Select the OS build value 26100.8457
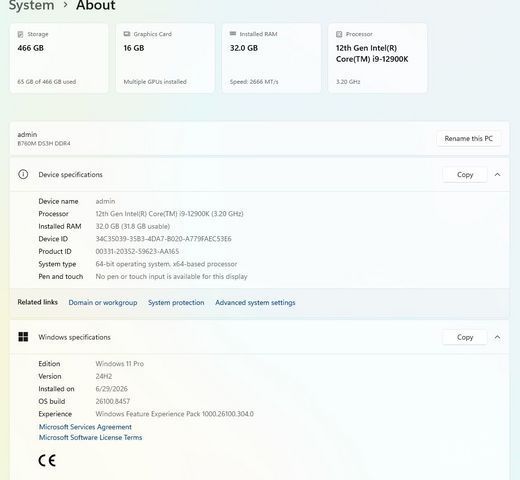520x480 pixels. (113, 401)
